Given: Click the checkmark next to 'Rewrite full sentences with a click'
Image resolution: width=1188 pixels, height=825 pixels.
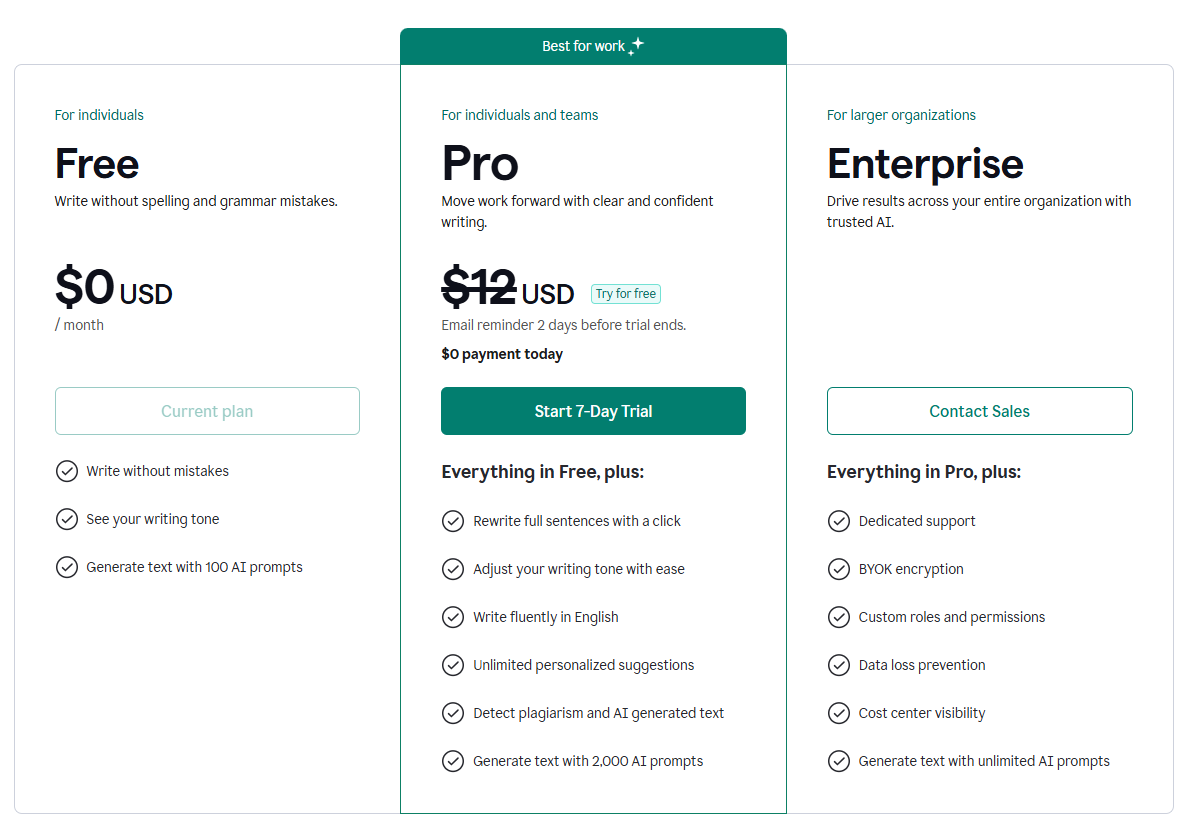Looking at the screenshot, I should click(453, 520).
